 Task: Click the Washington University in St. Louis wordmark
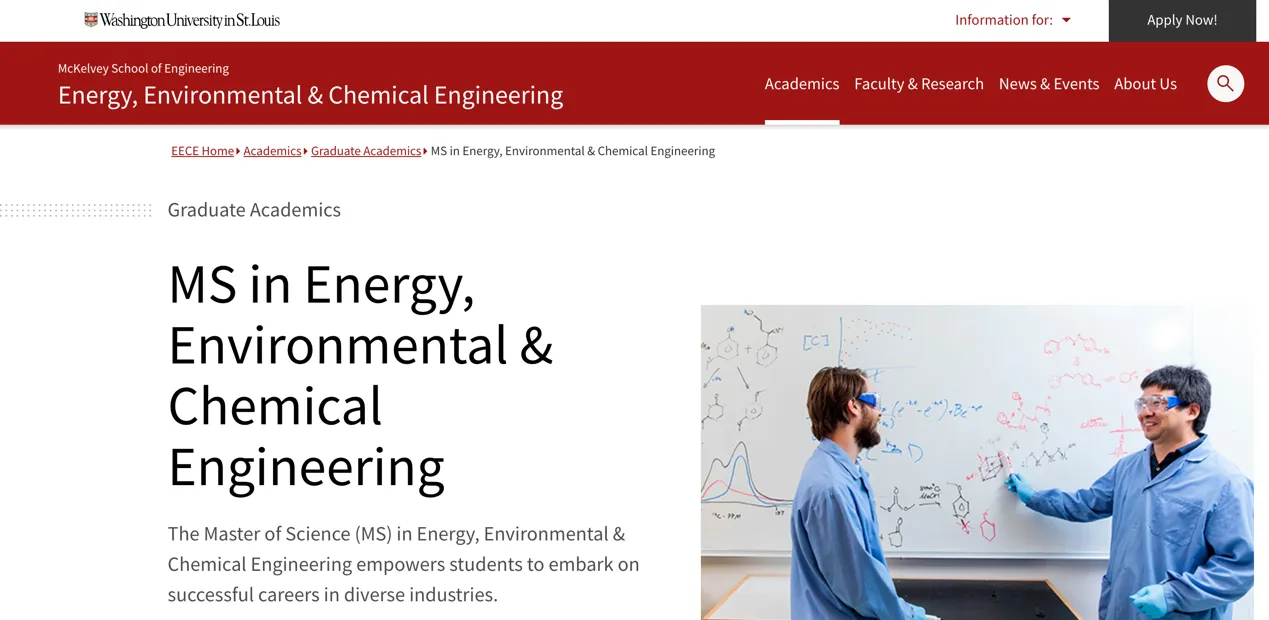click(190, 20)
